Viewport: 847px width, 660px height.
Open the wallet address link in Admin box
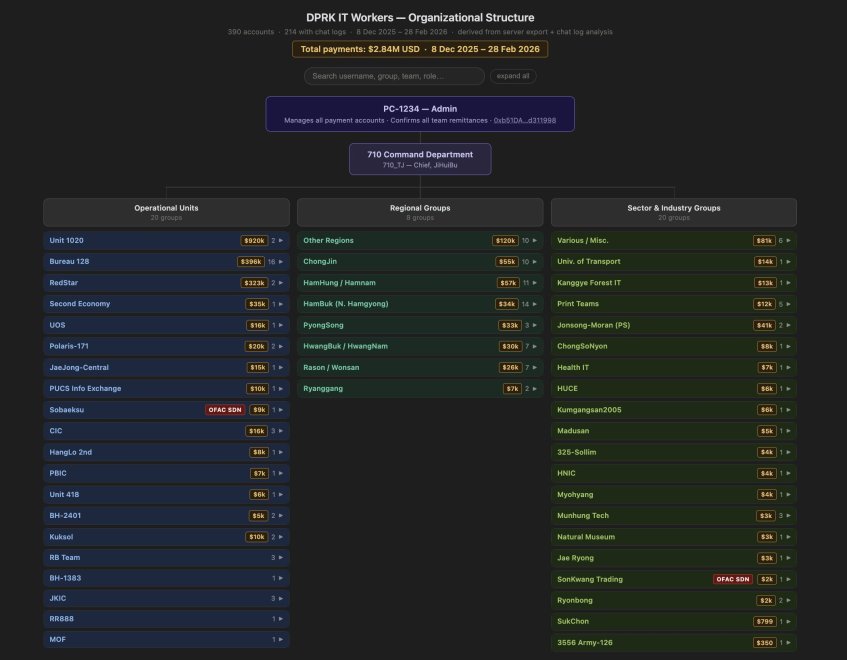coord(525,120)
